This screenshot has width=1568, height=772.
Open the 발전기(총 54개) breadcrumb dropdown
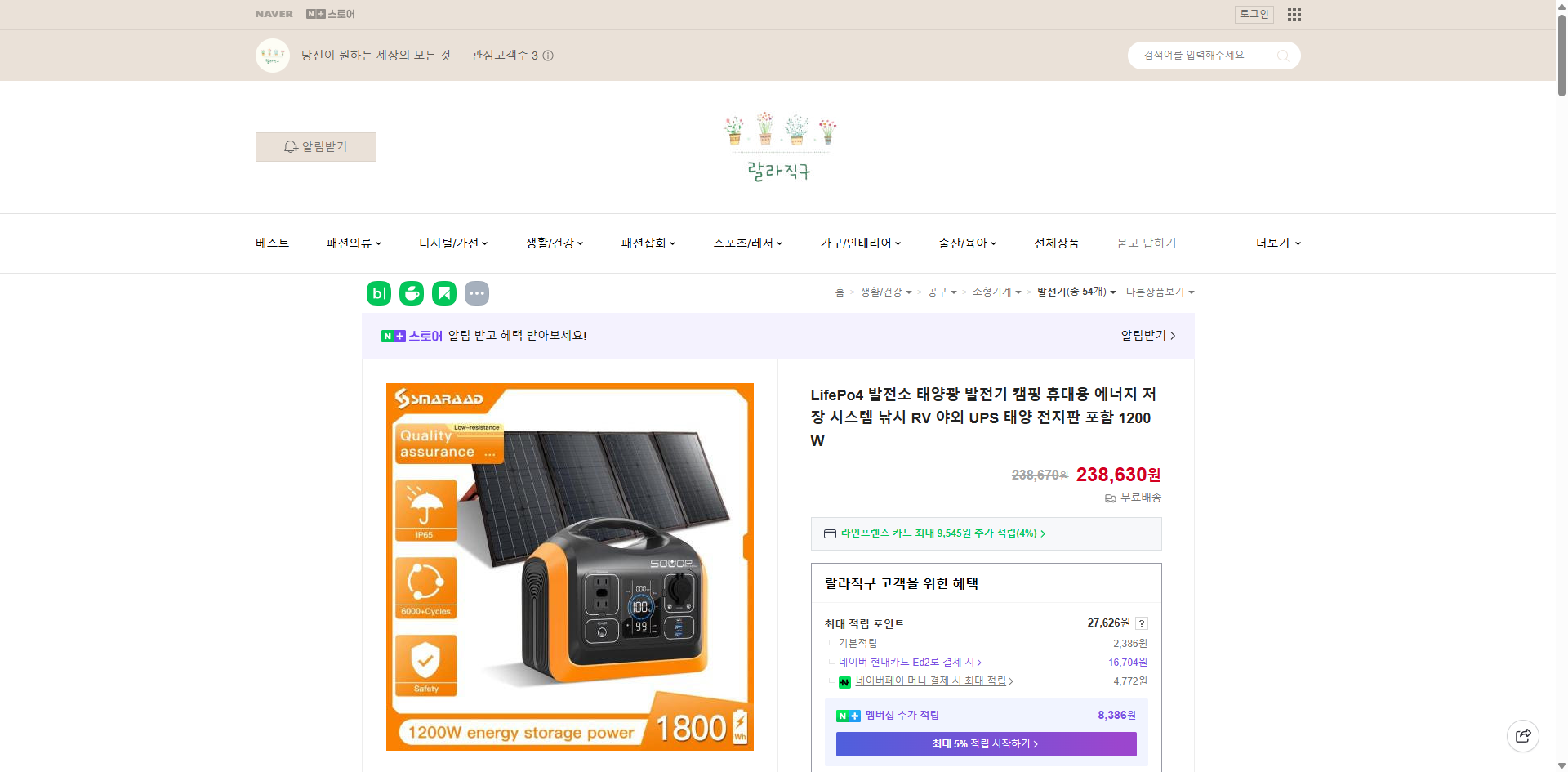(1076, 292)
